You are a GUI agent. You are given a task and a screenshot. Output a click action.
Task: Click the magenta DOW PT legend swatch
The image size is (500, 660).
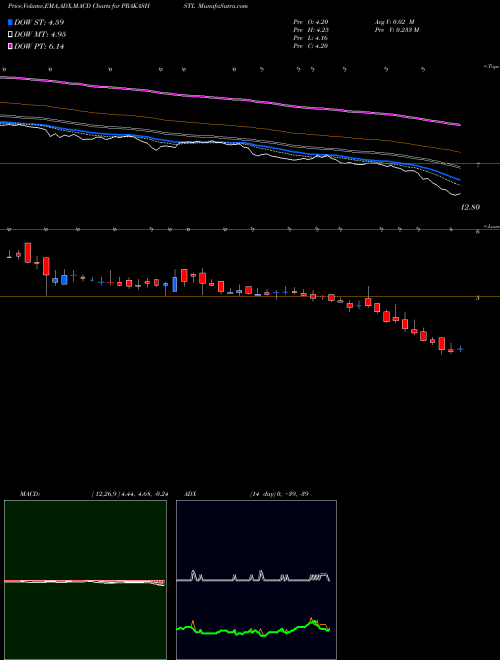coord(11,47)
